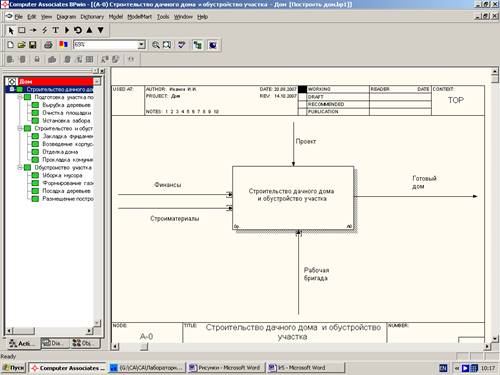Open the zoom percentage dropdown
The image size is (500, 375).
142,45
